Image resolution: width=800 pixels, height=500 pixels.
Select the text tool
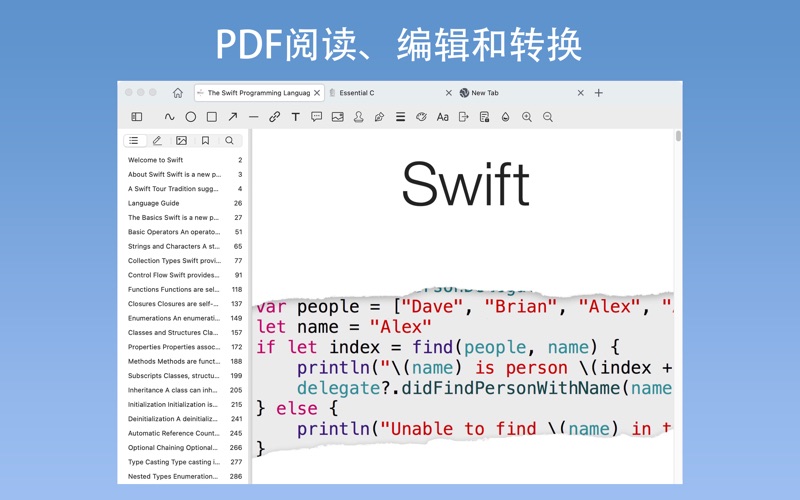point(295,117)
